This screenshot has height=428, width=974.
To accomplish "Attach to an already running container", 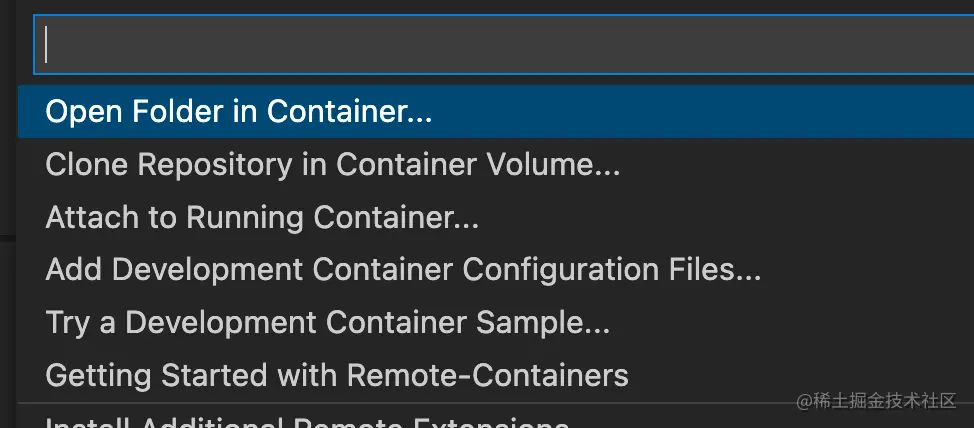I will click(x=262, y=217).
